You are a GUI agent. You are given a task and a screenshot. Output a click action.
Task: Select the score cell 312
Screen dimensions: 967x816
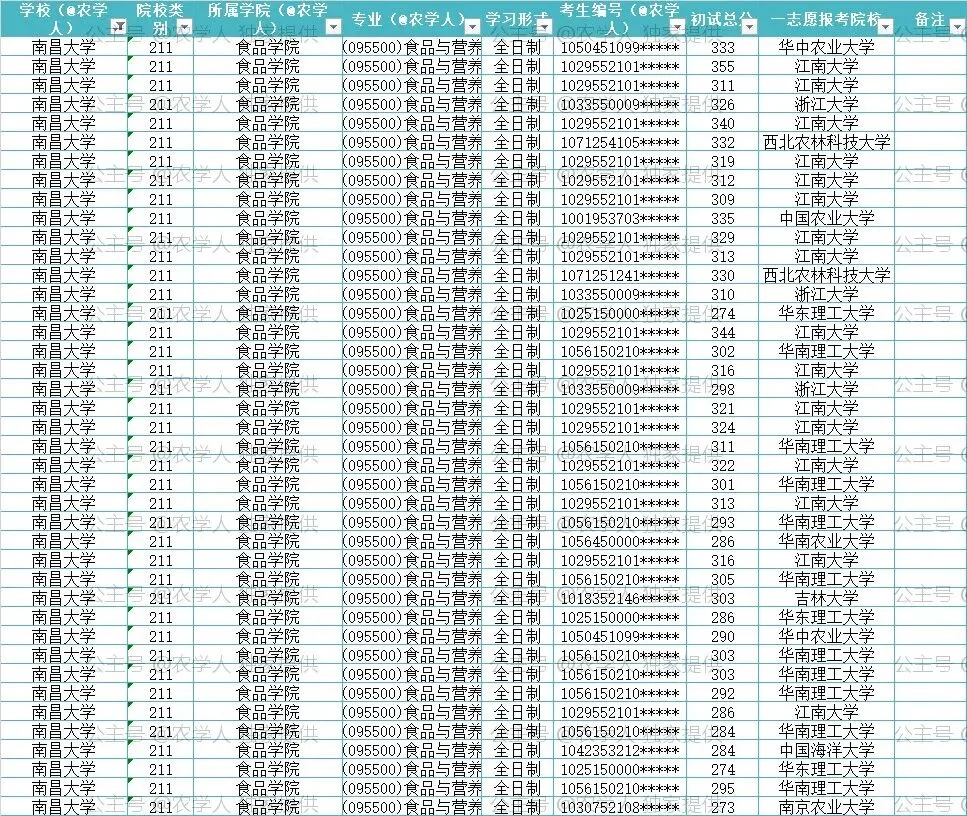722,181
